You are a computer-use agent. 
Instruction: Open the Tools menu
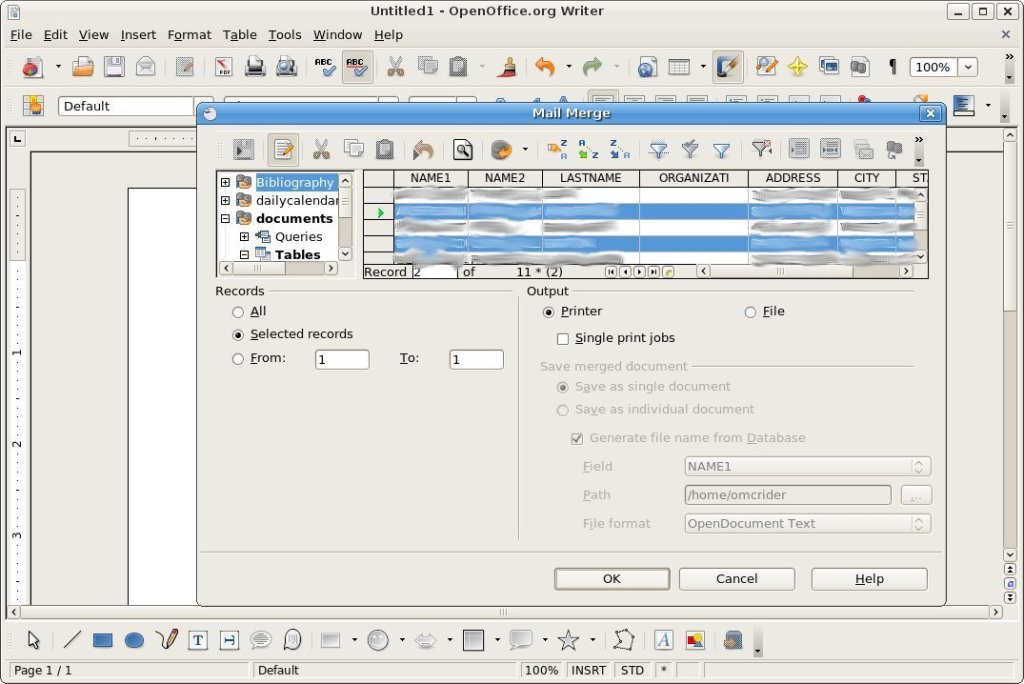(x=285, y=35)
